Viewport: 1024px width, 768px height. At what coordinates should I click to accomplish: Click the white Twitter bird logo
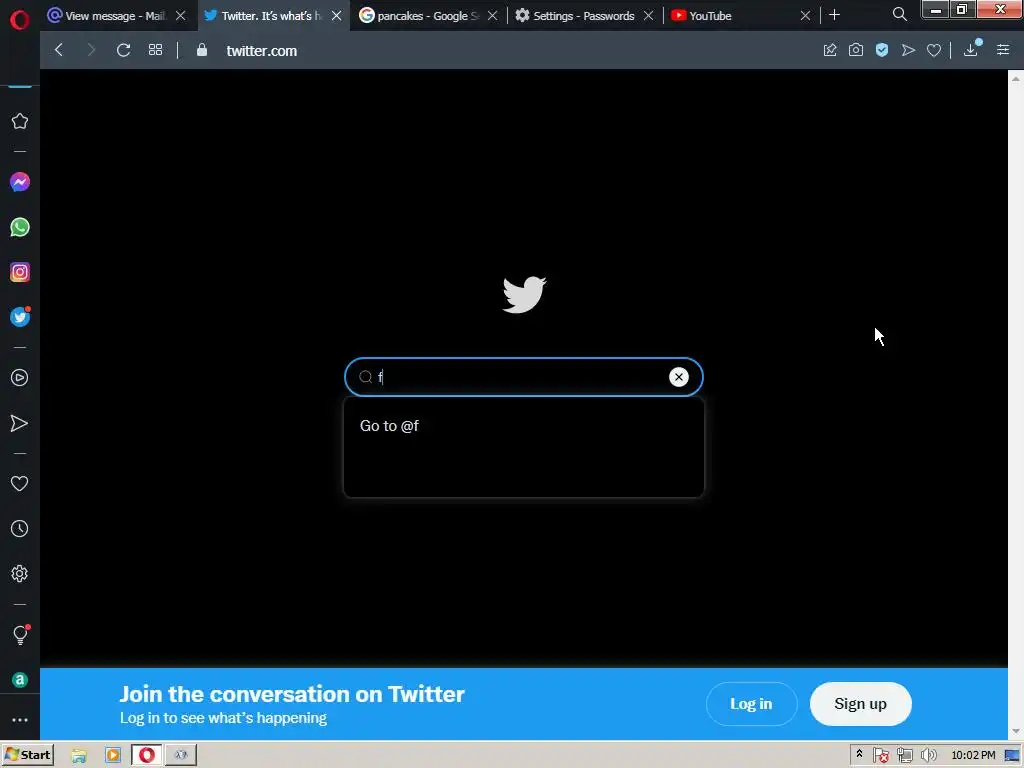[x=524, y=295]
